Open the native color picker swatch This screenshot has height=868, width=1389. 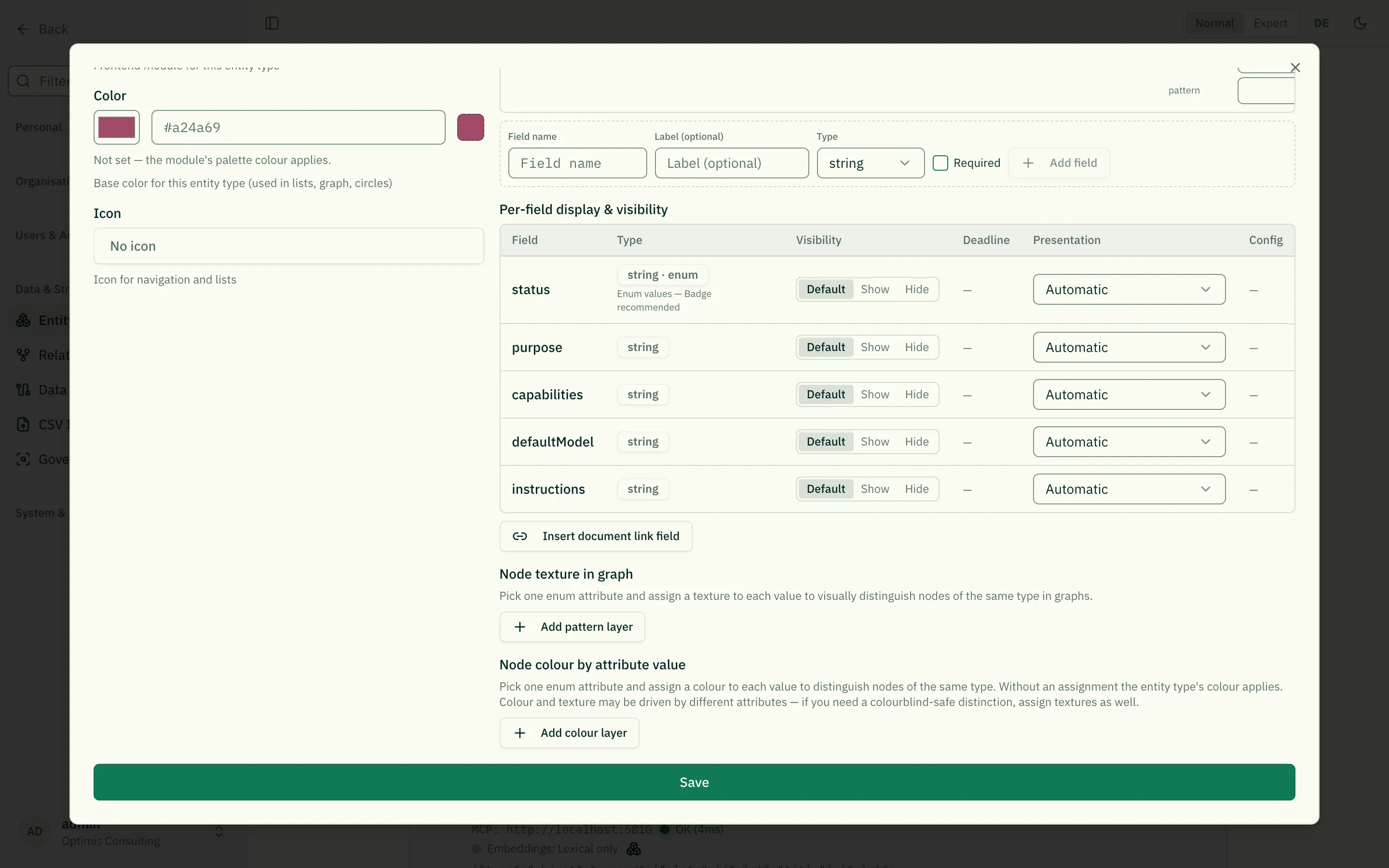pyautogui.click(x=117, y=127)
